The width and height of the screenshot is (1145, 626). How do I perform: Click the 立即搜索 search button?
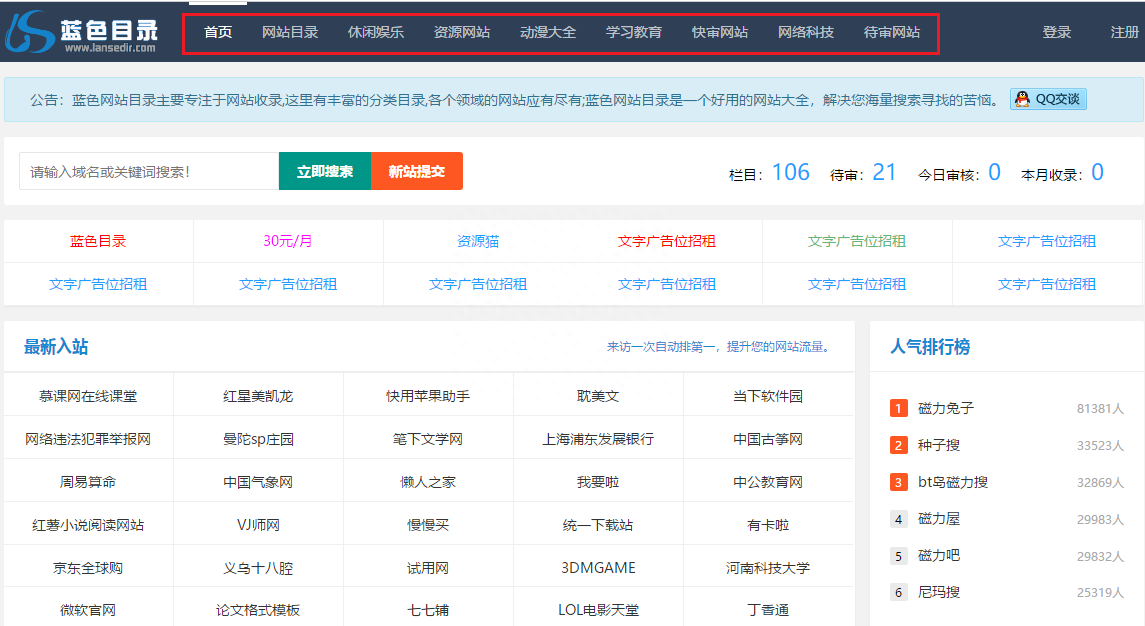324,170
